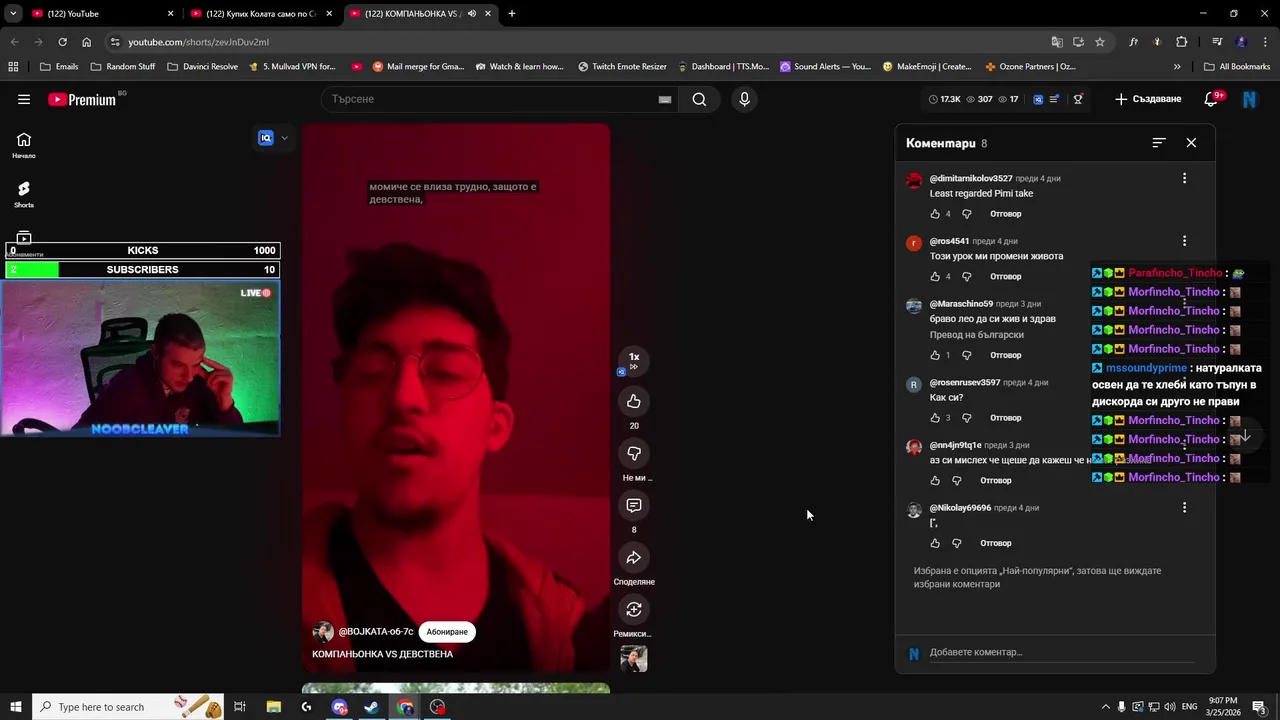The width and height of the screenshot is (1280, 720).
Task: Bookmark this page with the star icon
Action: point(1100,42)
